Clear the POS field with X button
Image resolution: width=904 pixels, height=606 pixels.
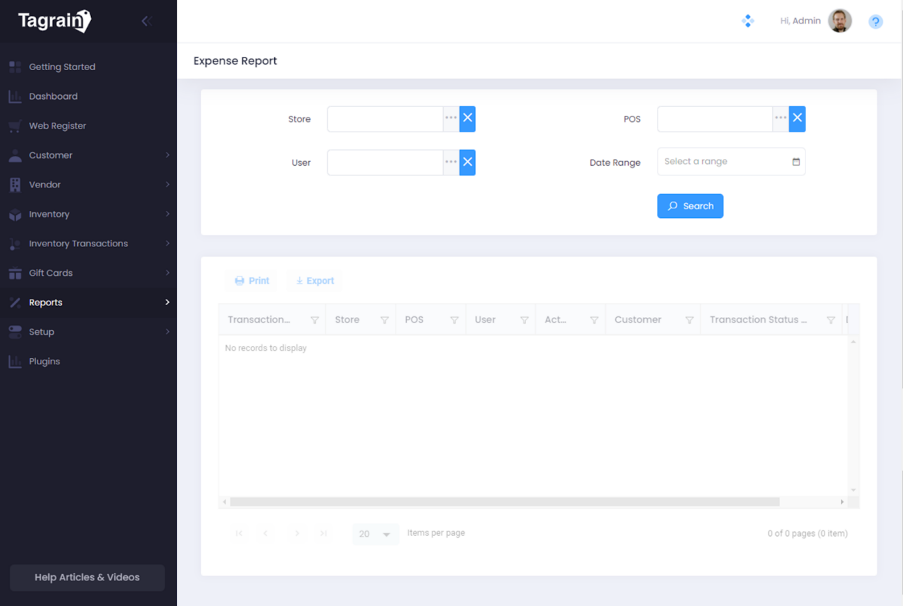tap(797, 119)
